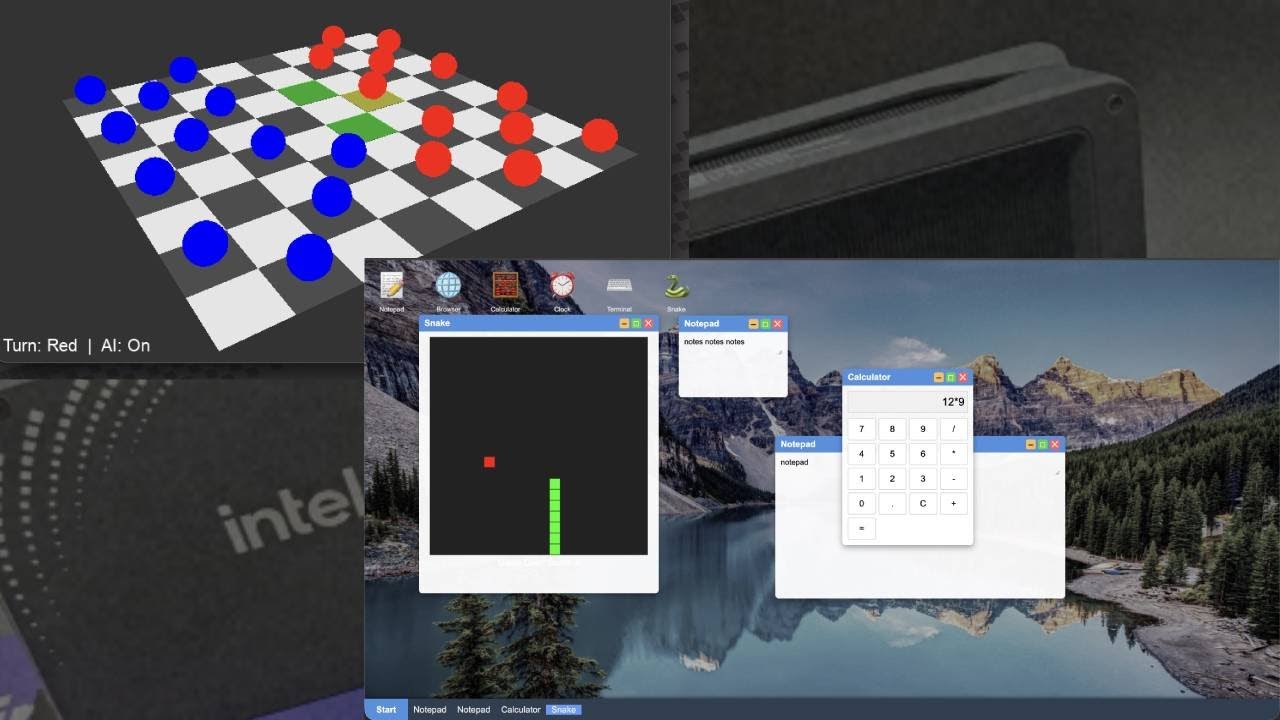Maximize the Calculator window
Viewport: 1280px width, 720px height.
pos(951,377)
